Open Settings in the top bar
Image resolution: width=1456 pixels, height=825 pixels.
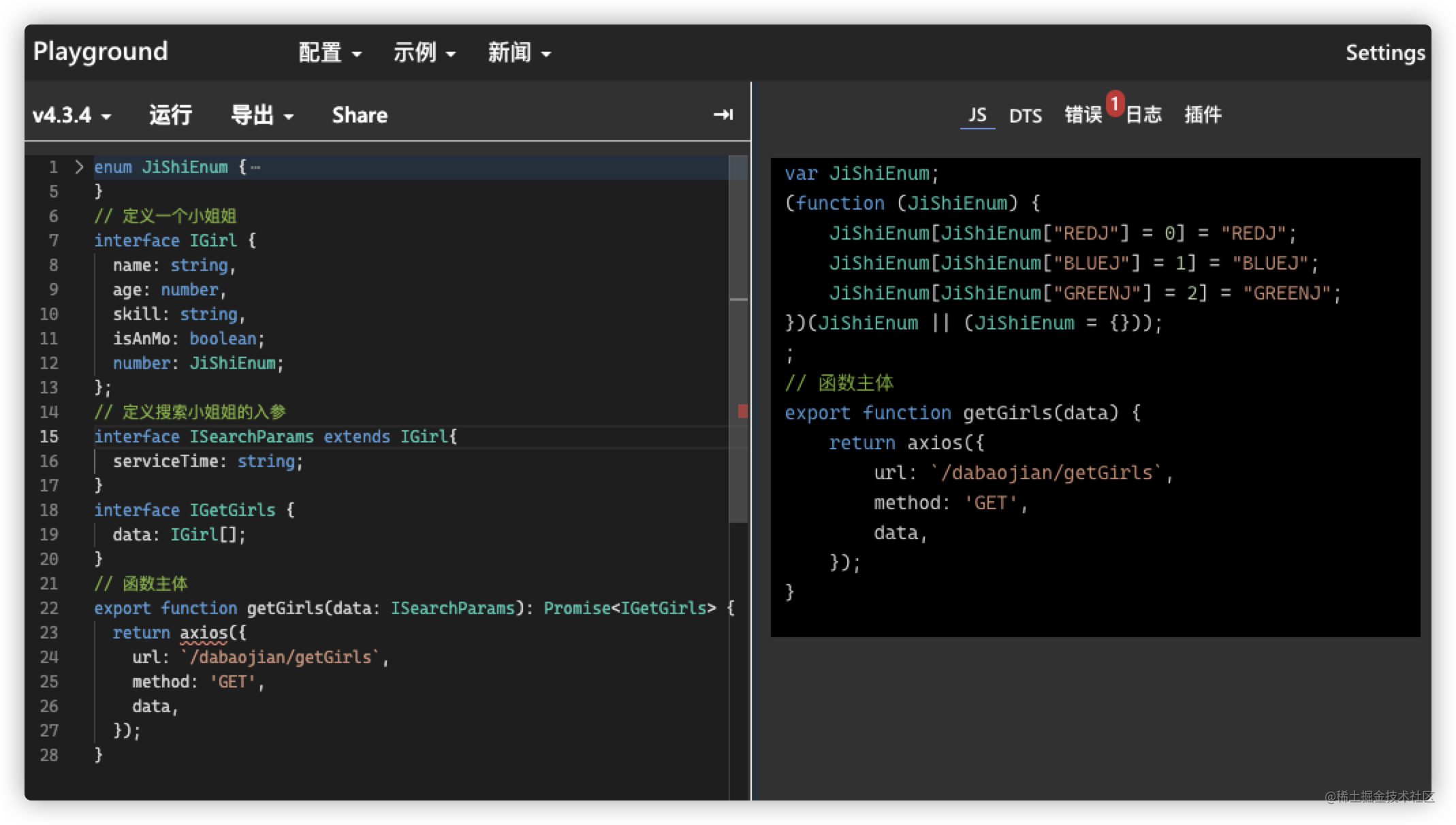pyautogui.click(x=1384, y=52)
